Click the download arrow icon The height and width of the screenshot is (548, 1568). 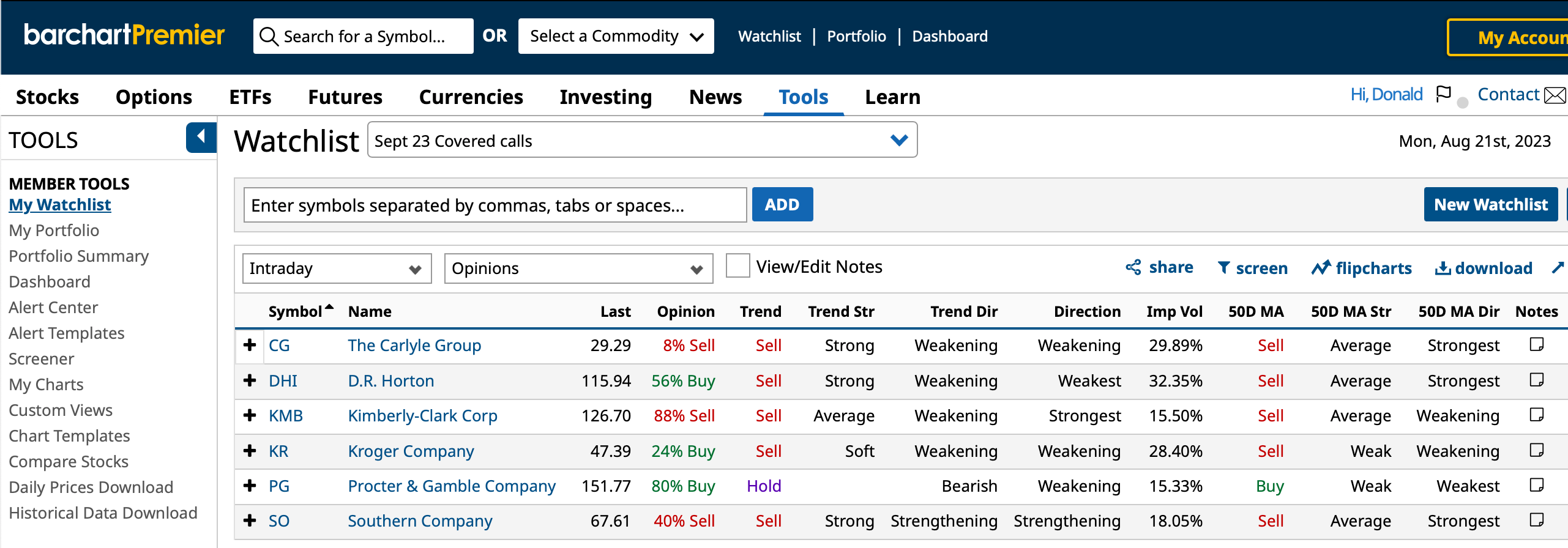pyautogui.click(x=1443, y=268)
